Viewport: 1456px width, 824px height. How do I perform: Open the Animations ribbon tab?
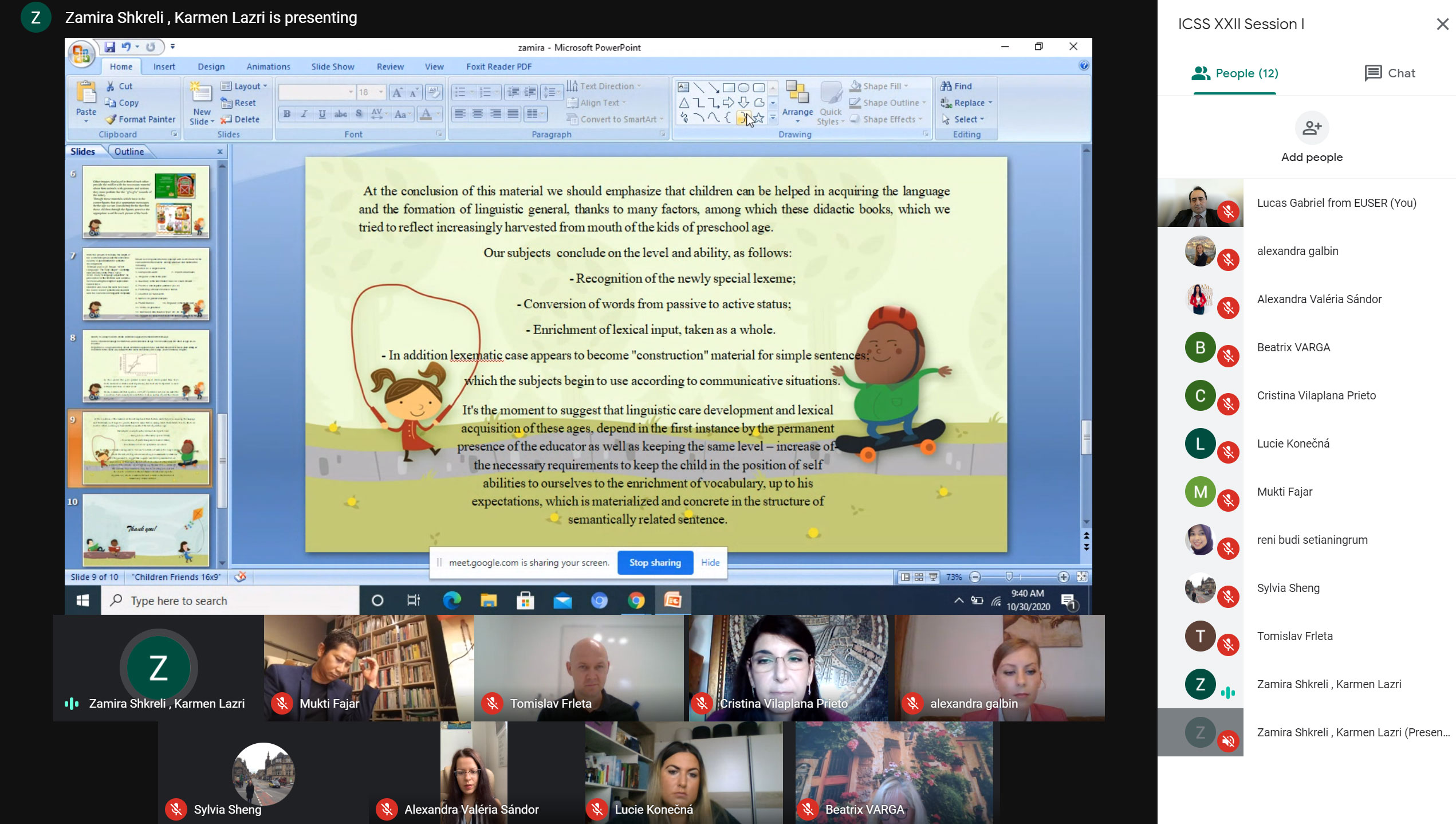click(268, 66)
